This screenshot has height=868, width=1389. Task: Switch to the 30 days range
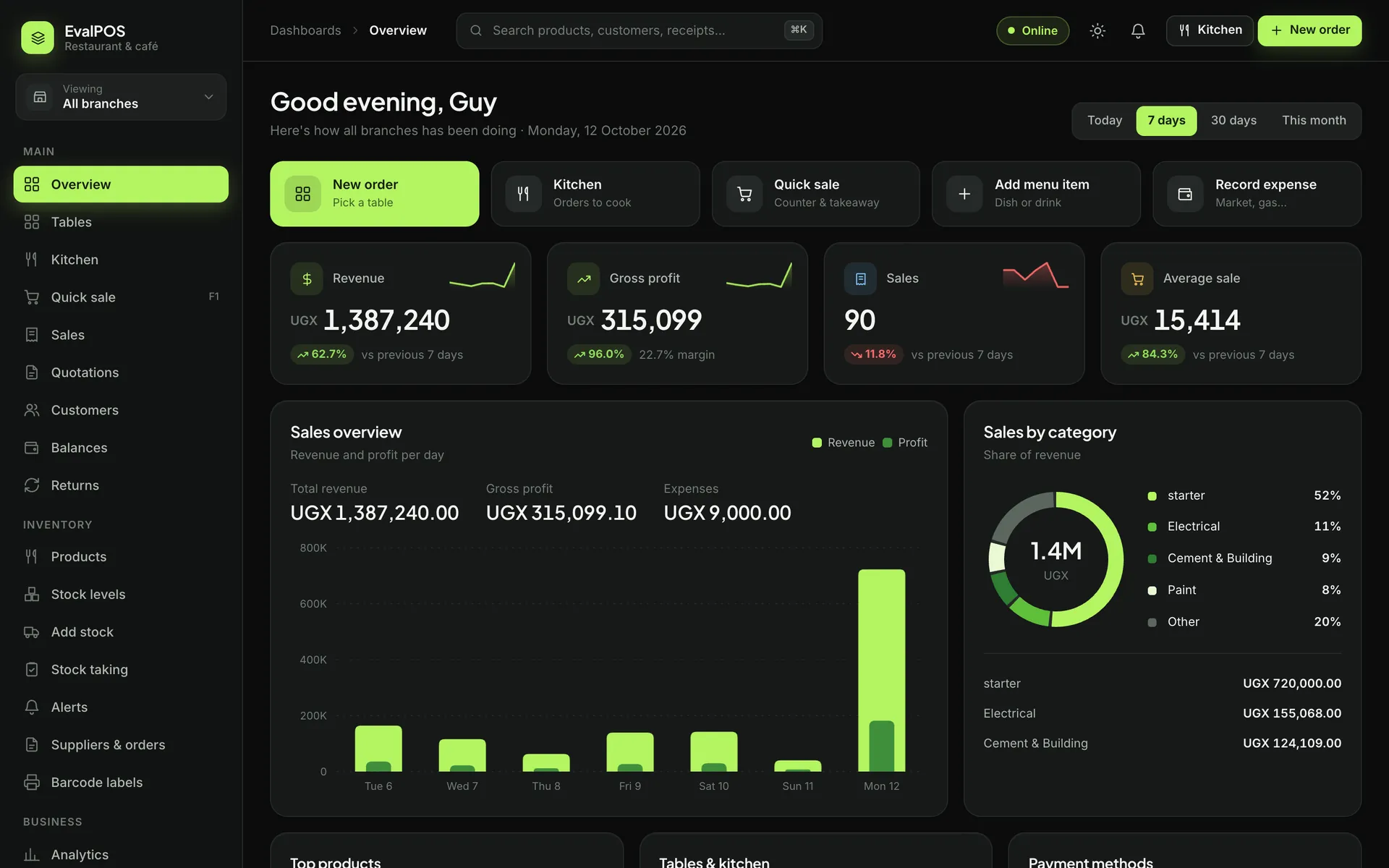click(1233, 121)
